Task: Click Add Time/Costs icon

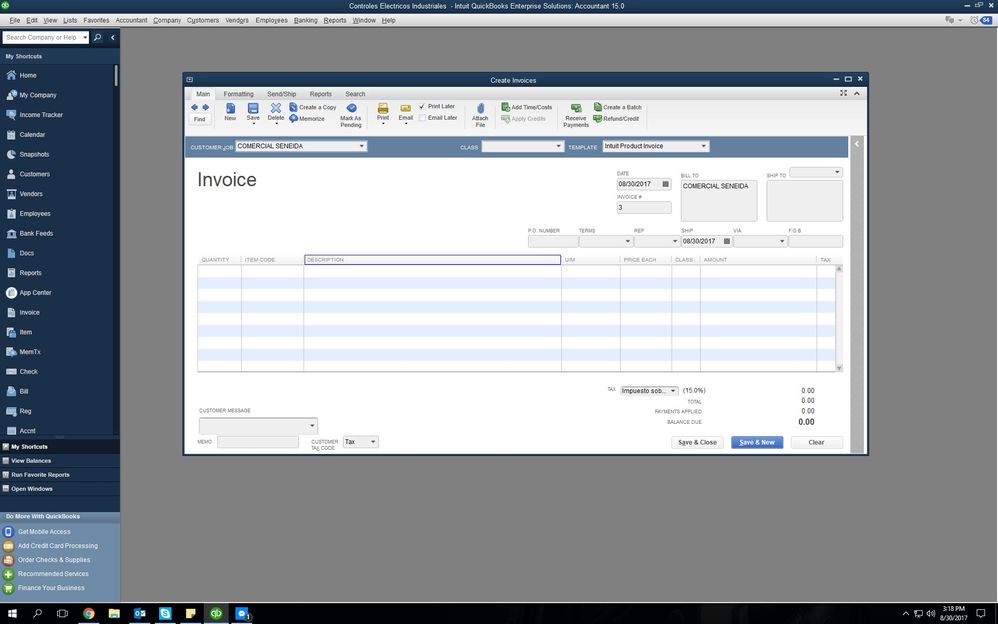Action: coord(505,107)
